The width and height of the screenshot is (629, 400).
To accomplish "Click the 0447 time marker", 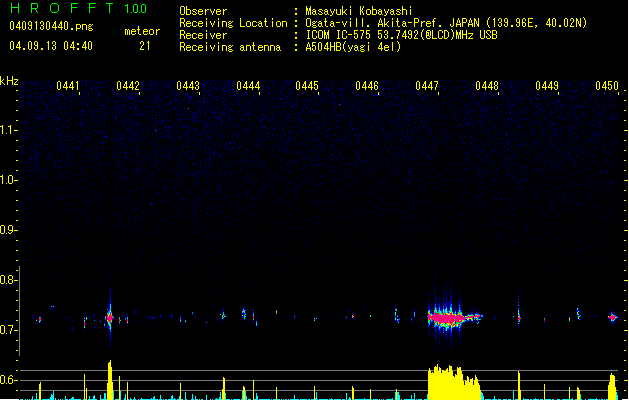I will point(427,87).
